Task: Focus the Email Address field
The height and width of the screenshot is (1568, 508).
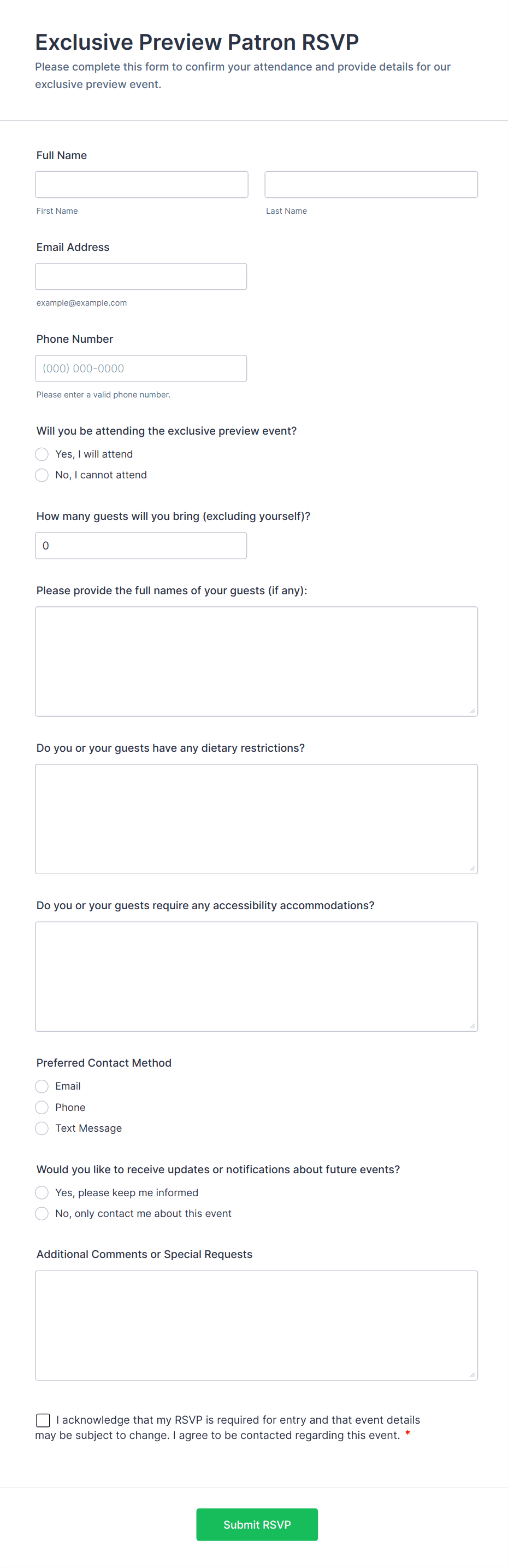Action: tap(140, 276)
